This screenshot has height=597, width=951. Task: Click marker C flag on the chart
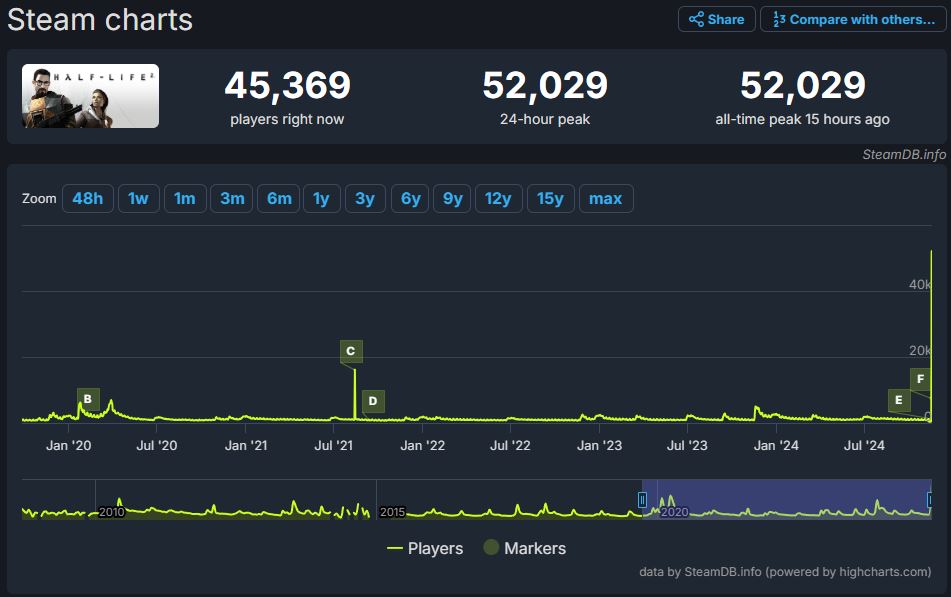point(350,351)
